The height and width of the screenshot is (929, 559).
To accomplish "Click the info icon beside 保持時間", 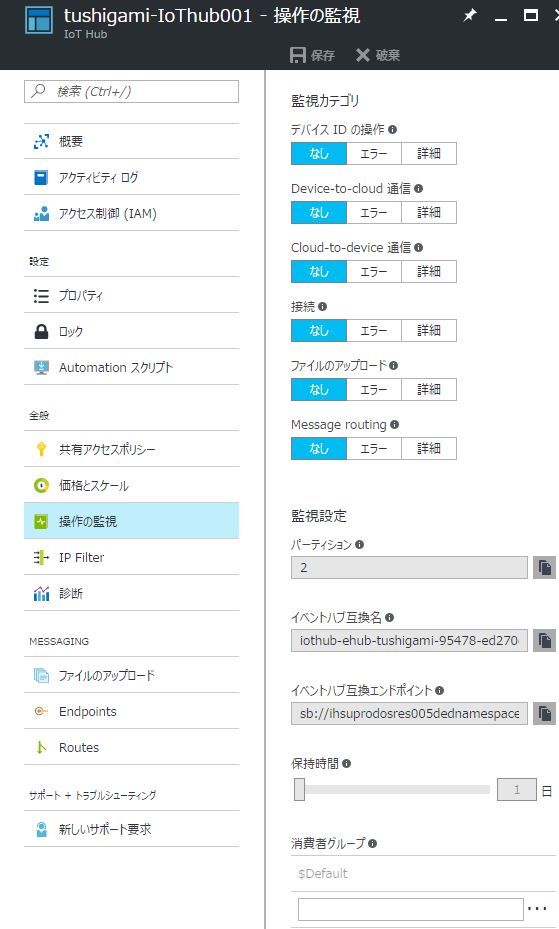I will [346, 764].
